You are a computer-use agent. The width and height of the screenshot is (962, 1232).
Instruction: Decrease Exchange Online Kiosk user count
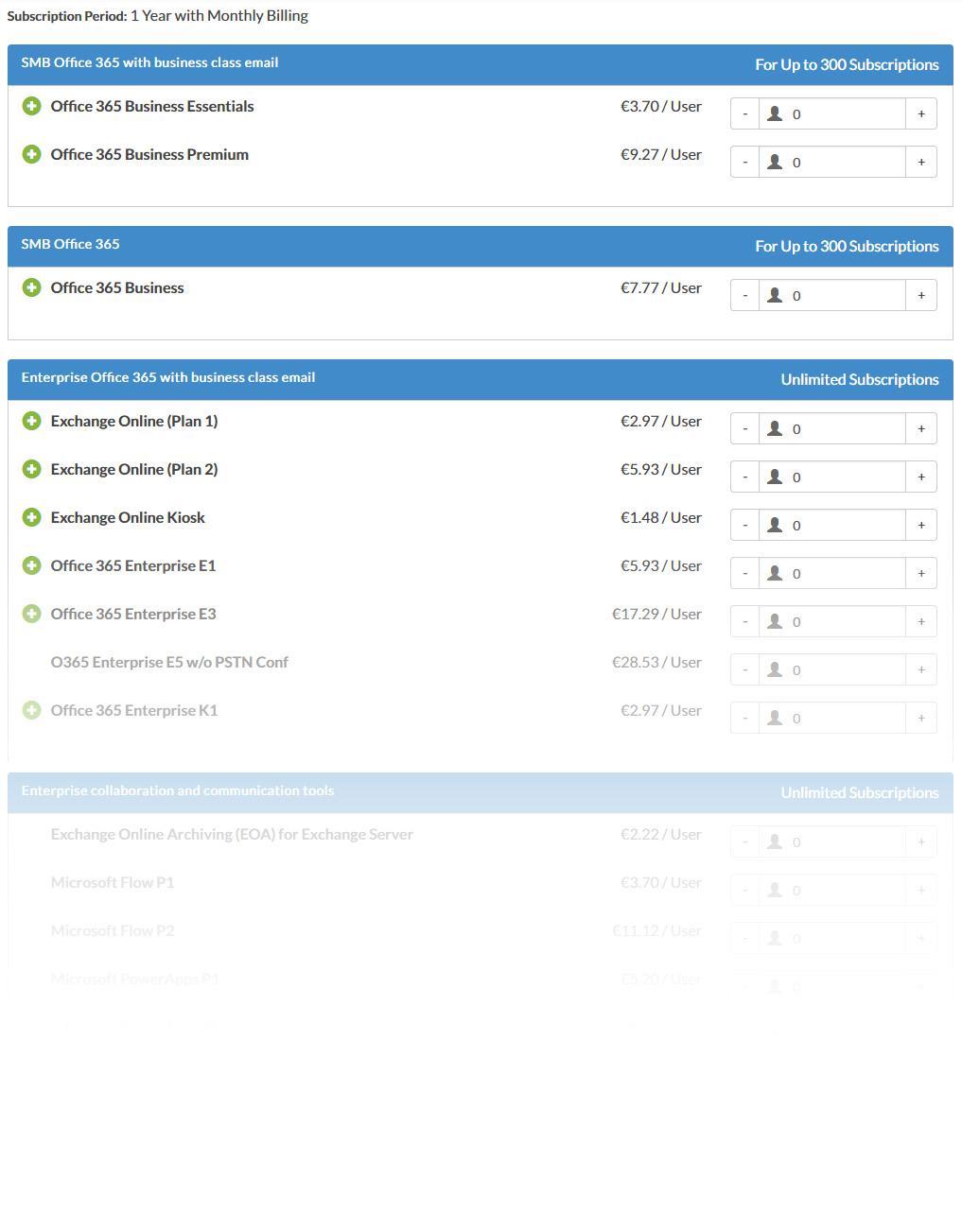(x=744, y=525)
